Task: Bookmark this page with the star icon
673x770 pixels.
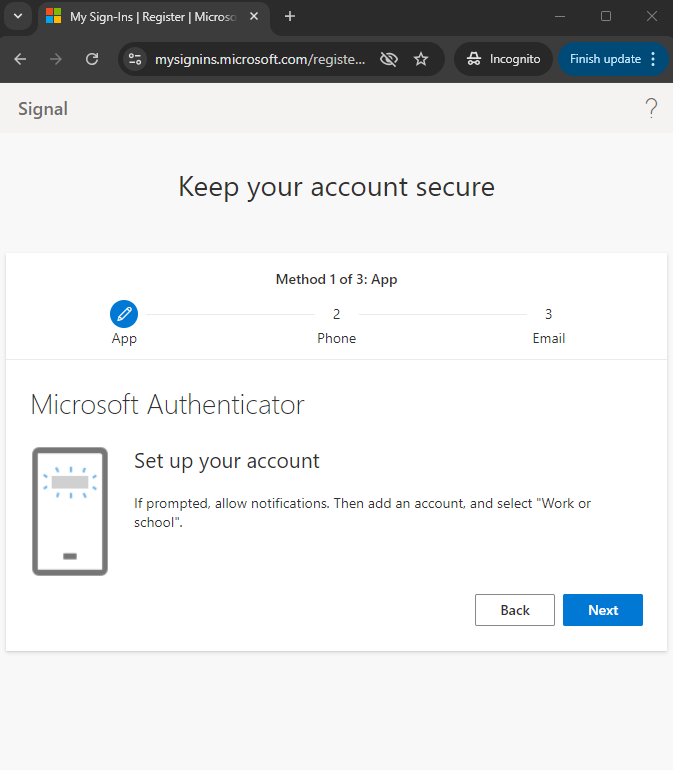Action: 421,59
